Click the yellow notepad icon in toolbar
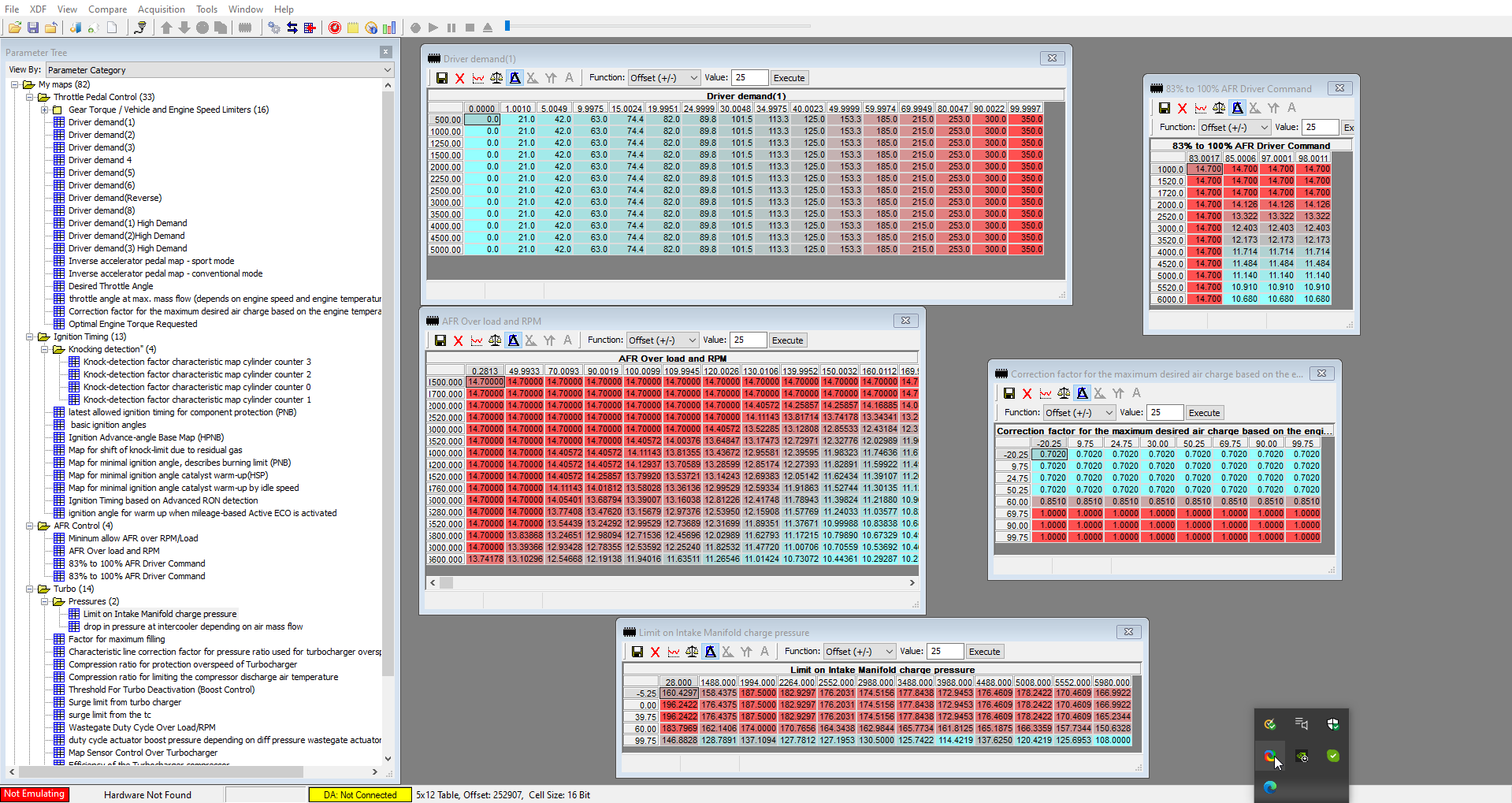The height and width of the screenshot is (803, 1512). (x=353, y=28)
